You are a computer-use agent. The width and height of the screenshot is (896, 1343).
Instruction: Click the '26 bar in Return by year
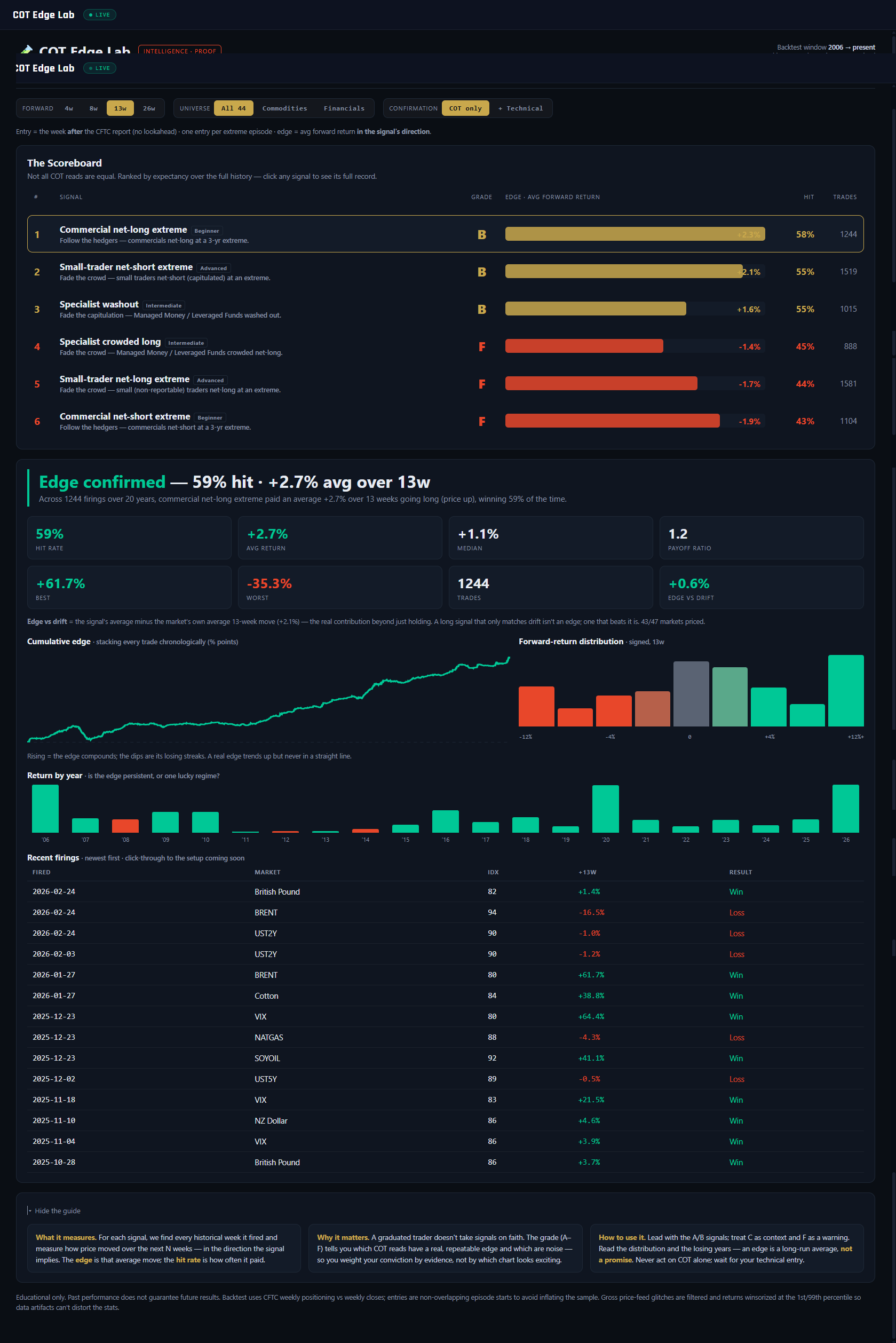click(846, 809)
